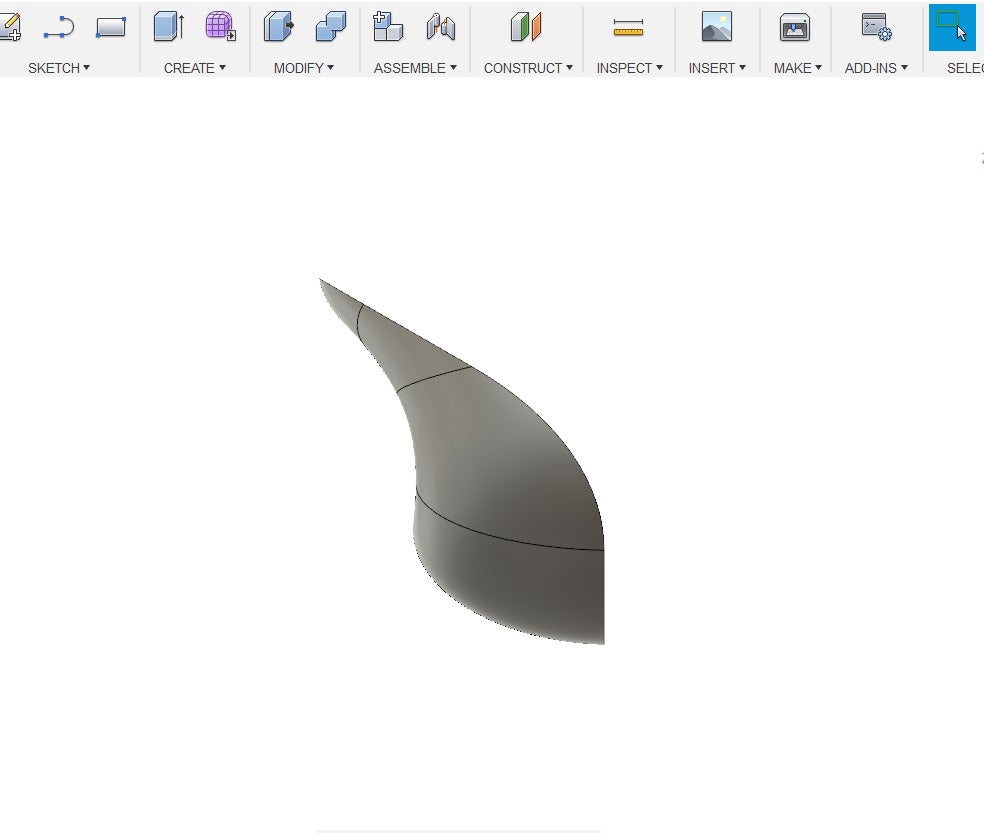Open the Insert image icon

(x=717, y=27)
